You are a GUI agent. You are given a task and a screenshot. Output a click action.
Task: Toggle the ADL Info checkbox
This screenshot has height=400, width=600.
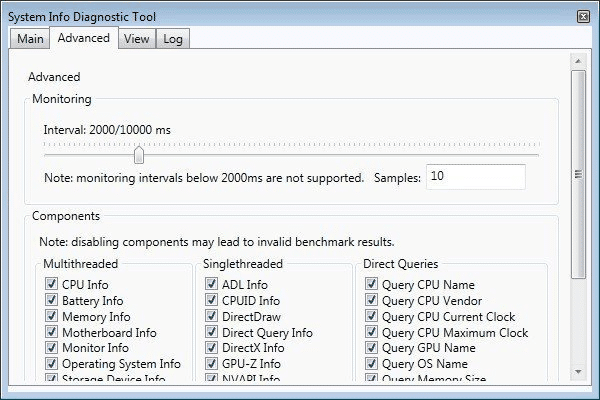(211, 285)
